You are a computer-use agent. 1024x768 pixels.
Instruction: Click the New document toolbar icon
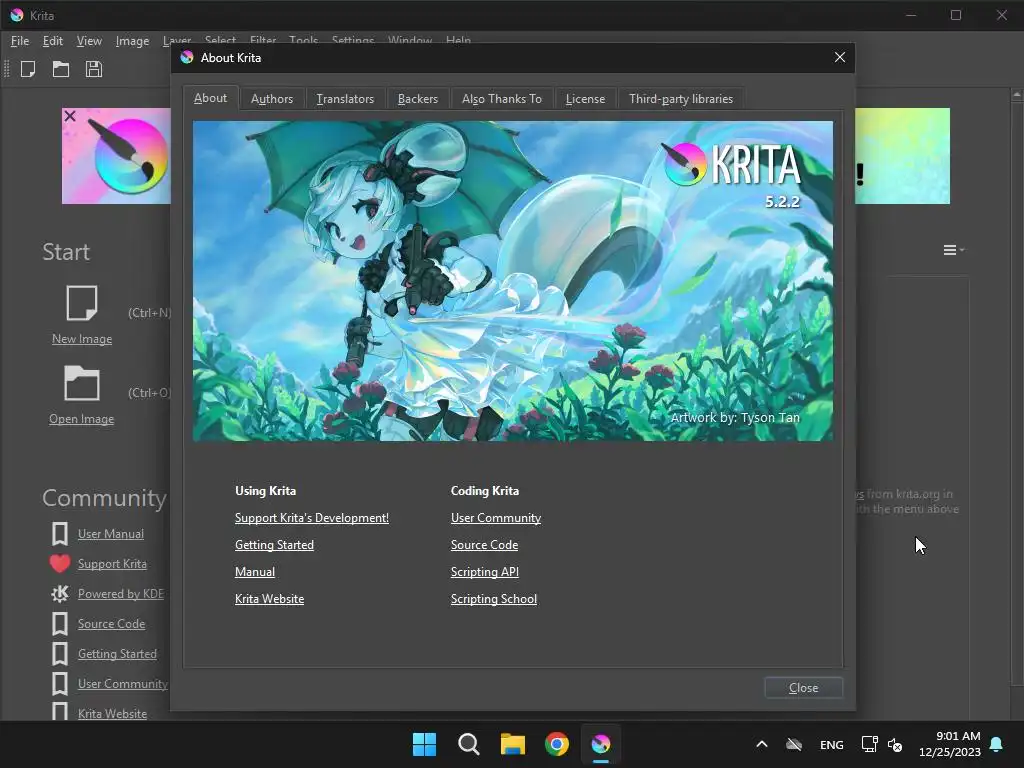(x=28, y=69)
